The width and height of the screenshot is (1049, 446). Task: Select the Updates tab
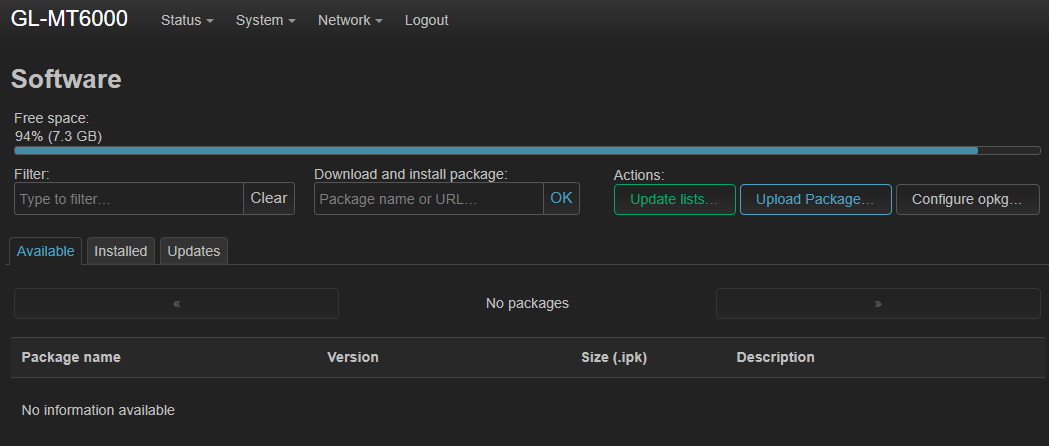tap(194, 251)
